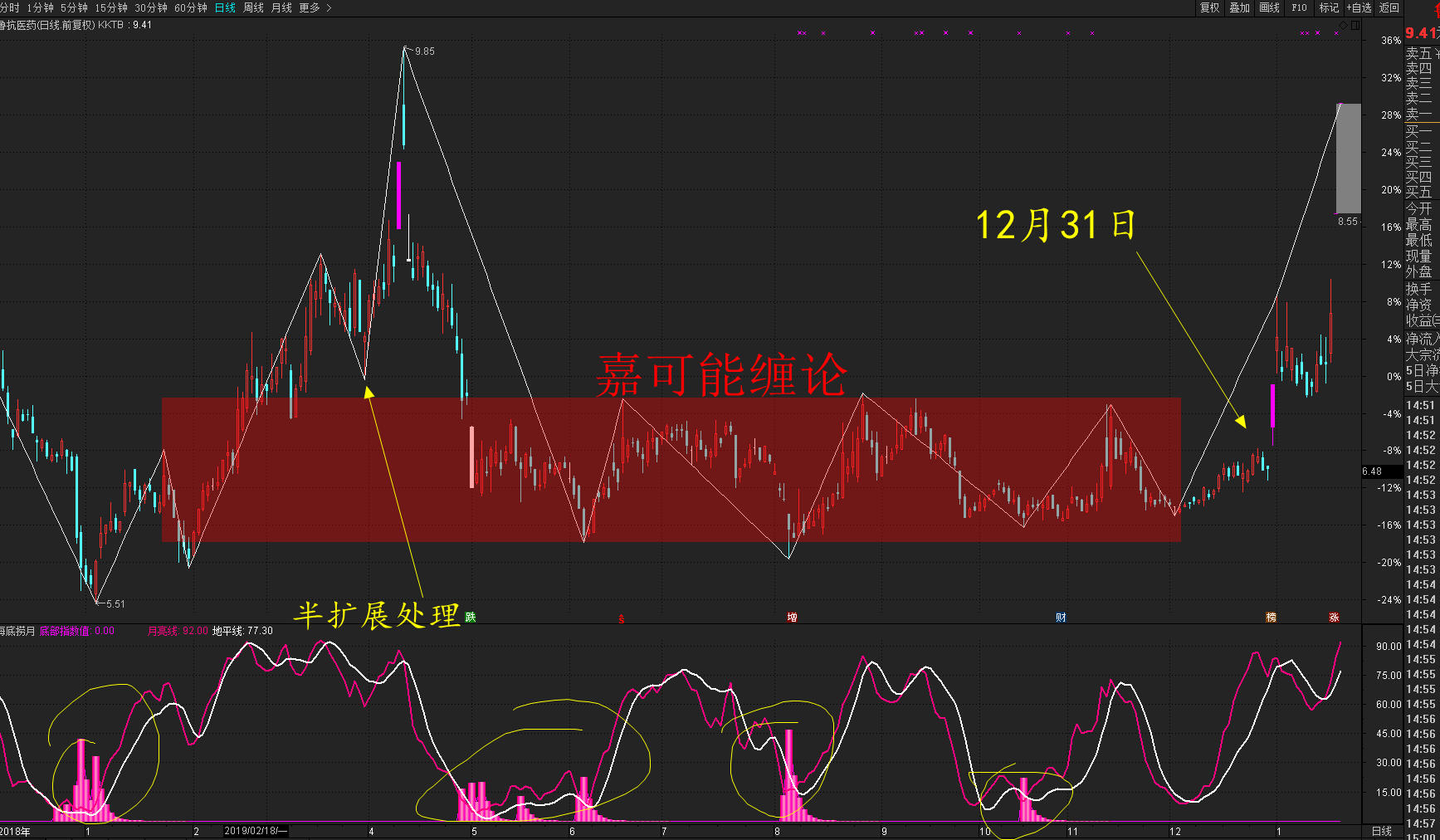Click the 返回 back button
Screen dimensions: 1440x840
[x=1389, y=7]
